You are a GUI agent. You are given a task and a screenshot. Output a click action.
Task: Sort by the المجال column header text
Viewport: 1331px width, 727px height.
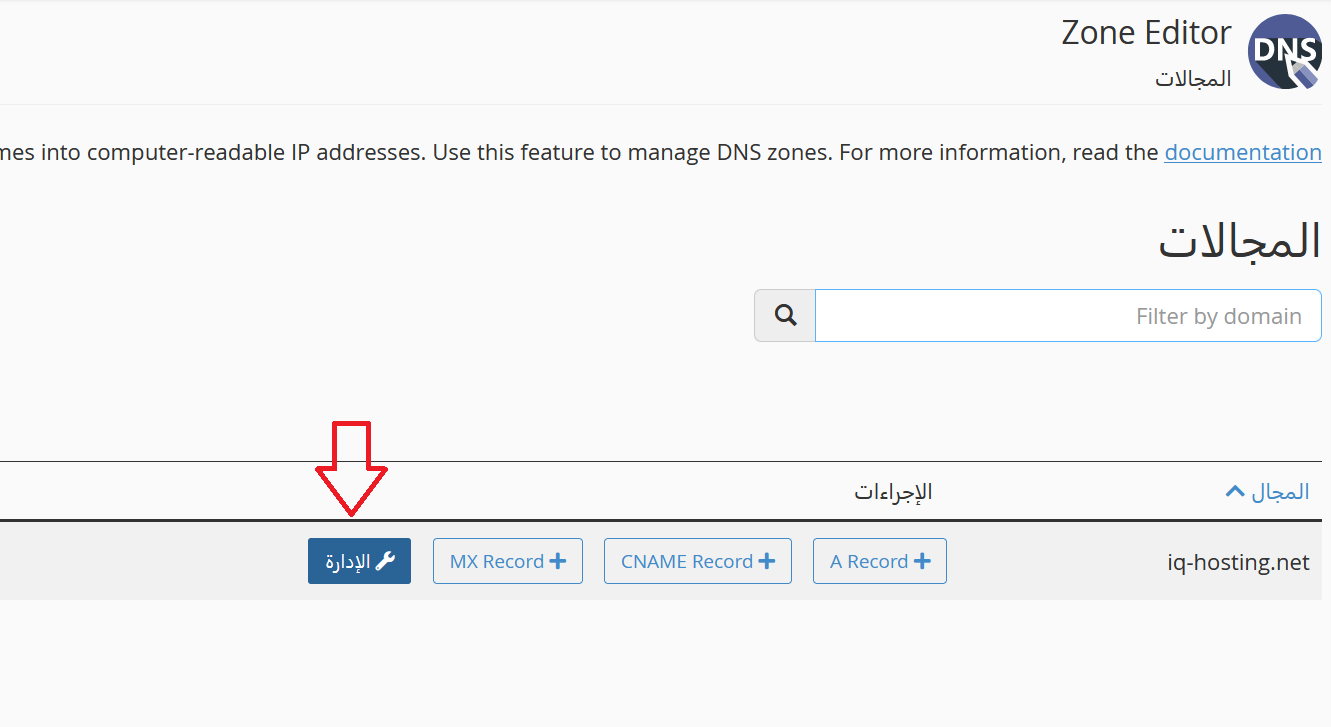(1279, 492)
